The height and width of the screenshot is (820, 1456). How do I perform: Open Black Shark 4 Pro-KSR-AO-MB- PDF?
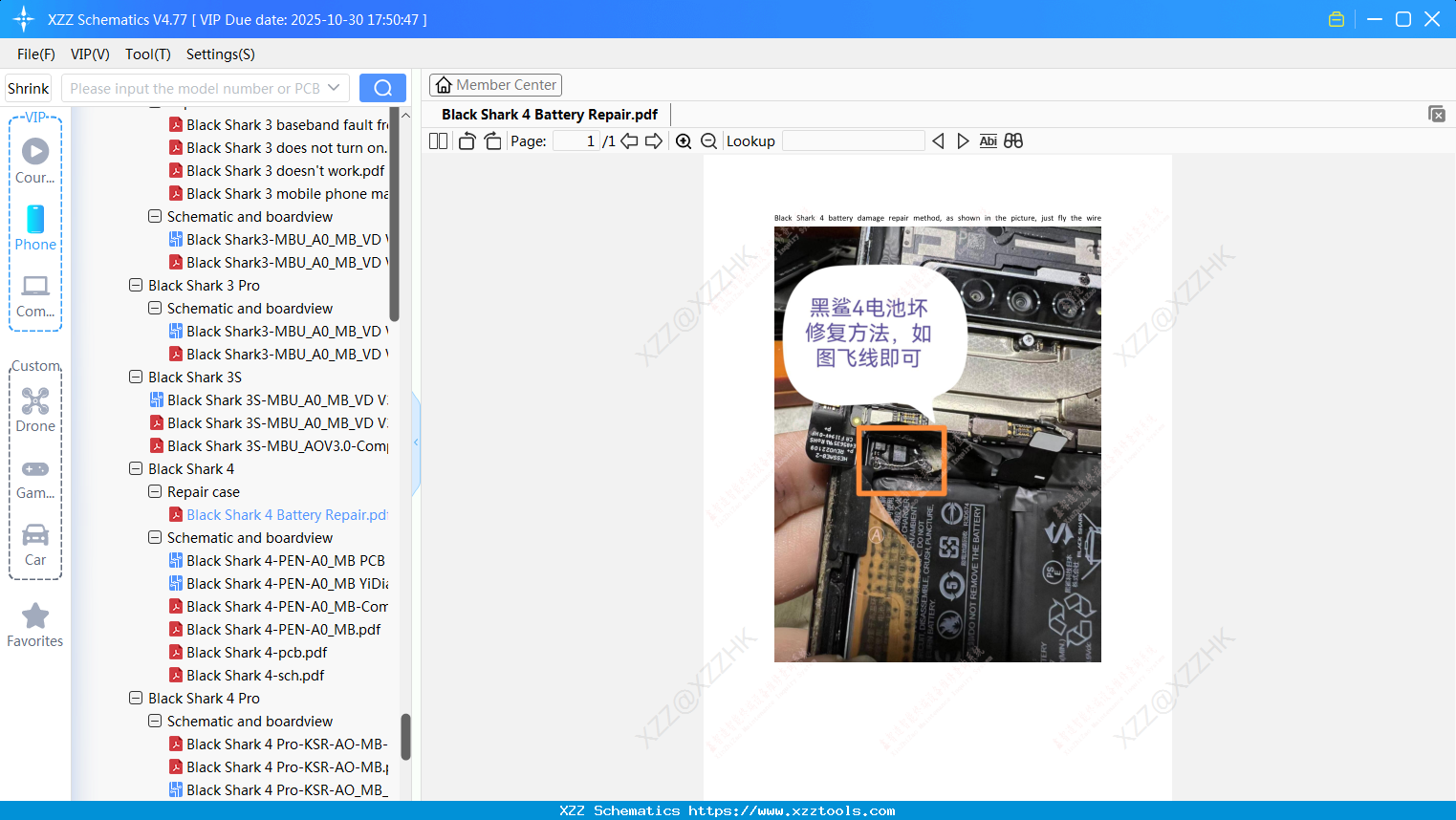[x=278, y=744]
